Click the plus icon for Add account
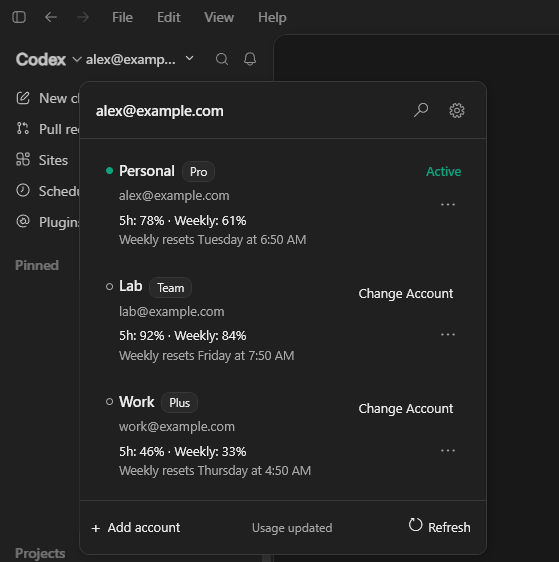Viewport: 559px width, 562px height. click(x=96, y=528)
